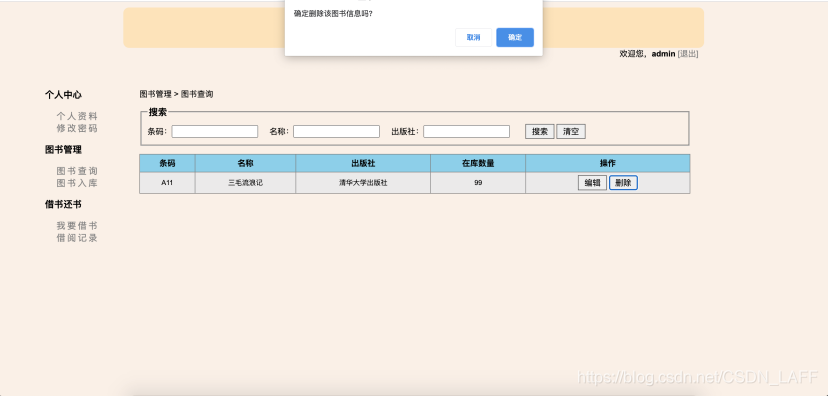Click 删除 for book A11

point(623,183)
